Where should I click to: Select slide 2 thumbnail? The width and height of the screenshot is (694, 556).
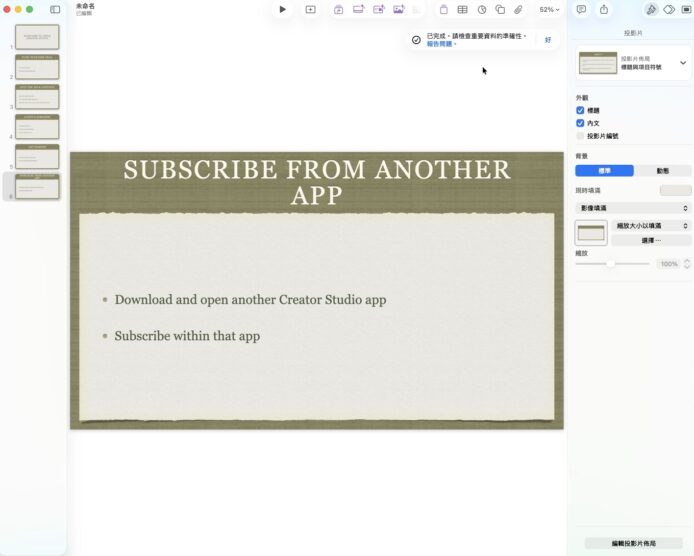tap(37, 67)
